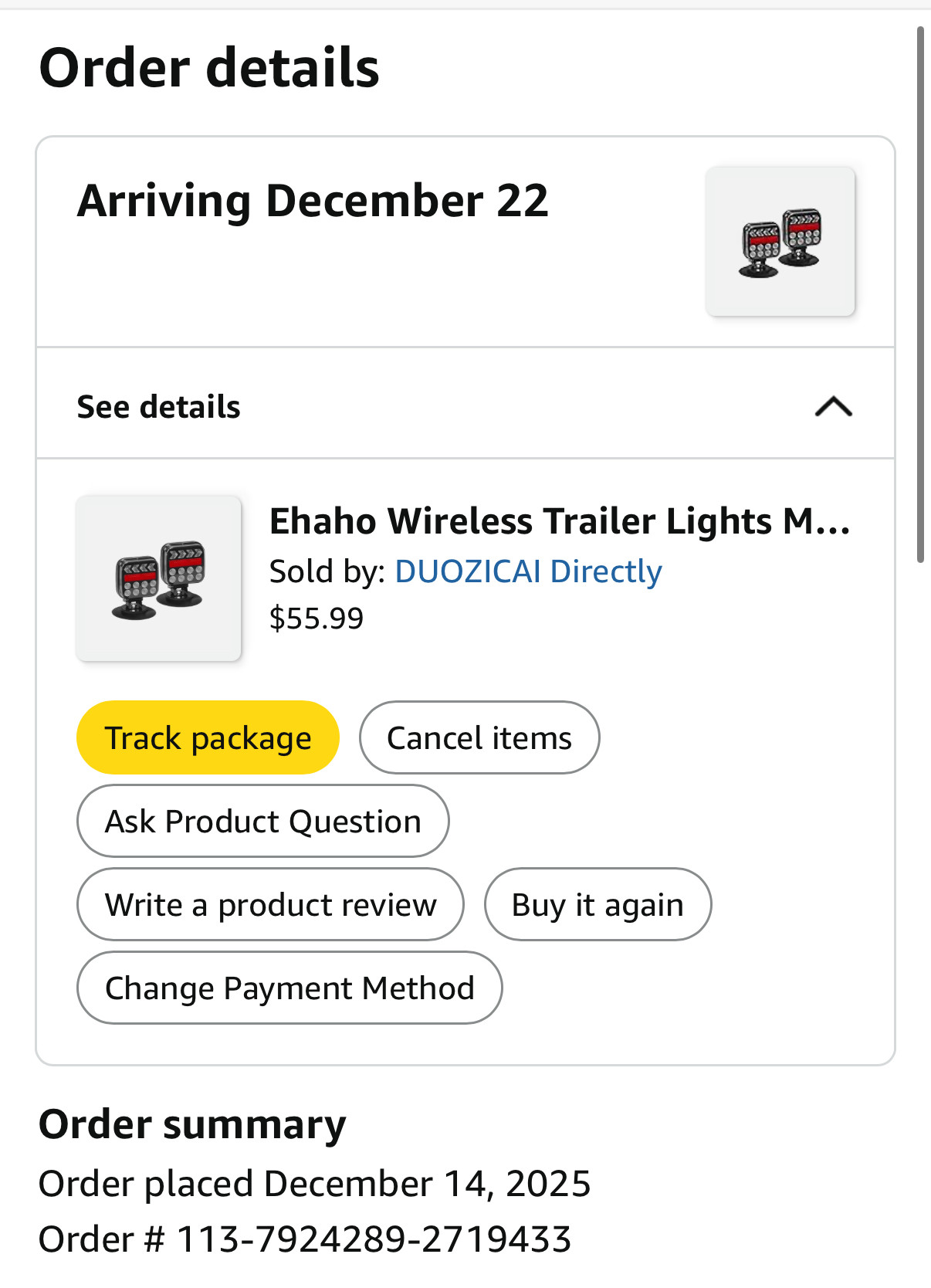Tap the Cancel items button
Viewport: 931px width, 1288px height.
[479, 737]
